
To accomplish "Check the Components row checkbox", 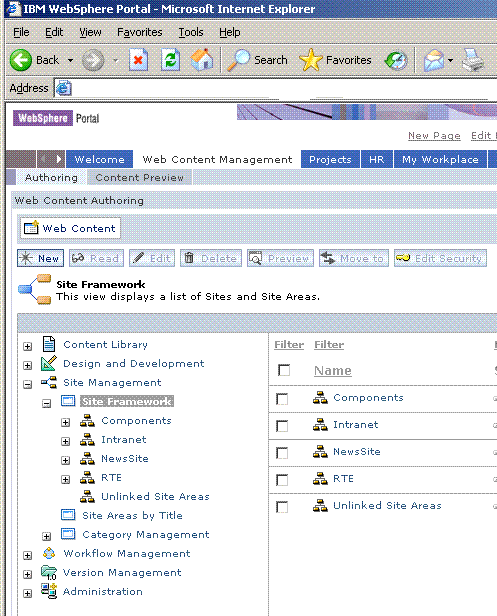I will (x=282, y=399).
